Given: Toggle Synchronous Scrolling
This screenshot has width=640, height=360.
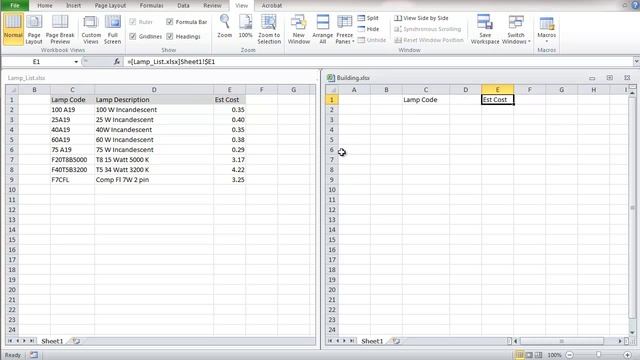Looking at the screenshot, I should (427, 29).
